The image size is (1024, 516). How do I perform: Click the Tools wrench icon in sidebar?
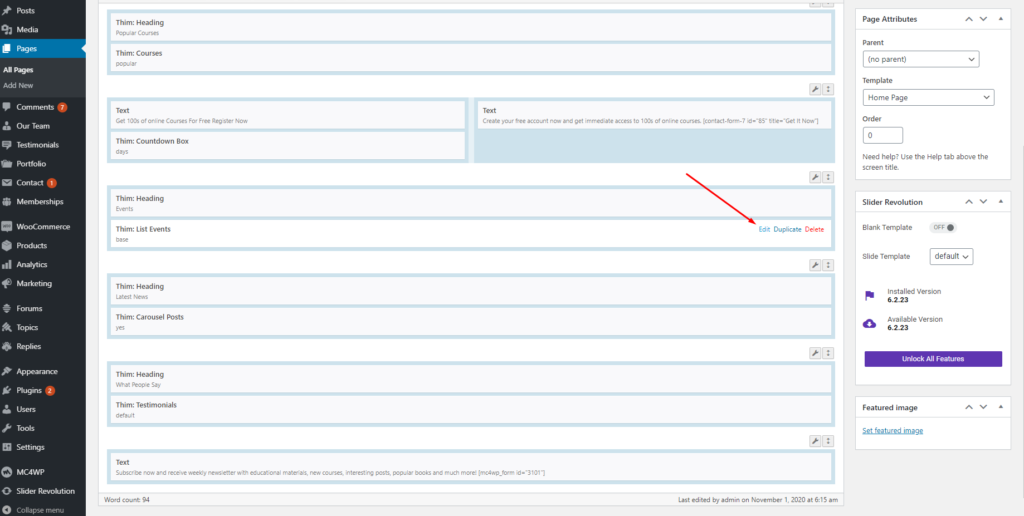click(x=7, y=428)
